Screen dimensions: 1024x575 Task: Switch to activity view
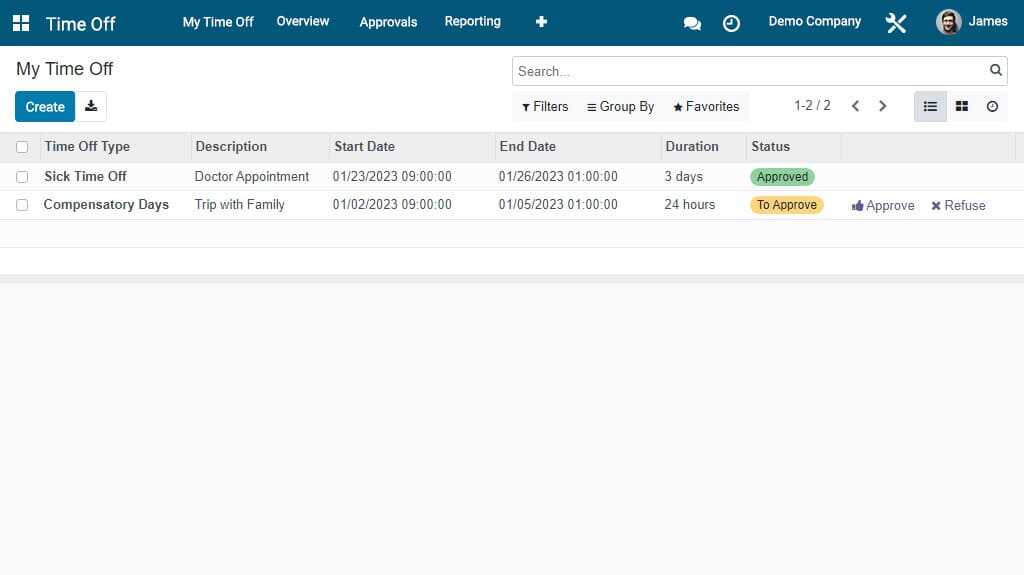[992, 106]
